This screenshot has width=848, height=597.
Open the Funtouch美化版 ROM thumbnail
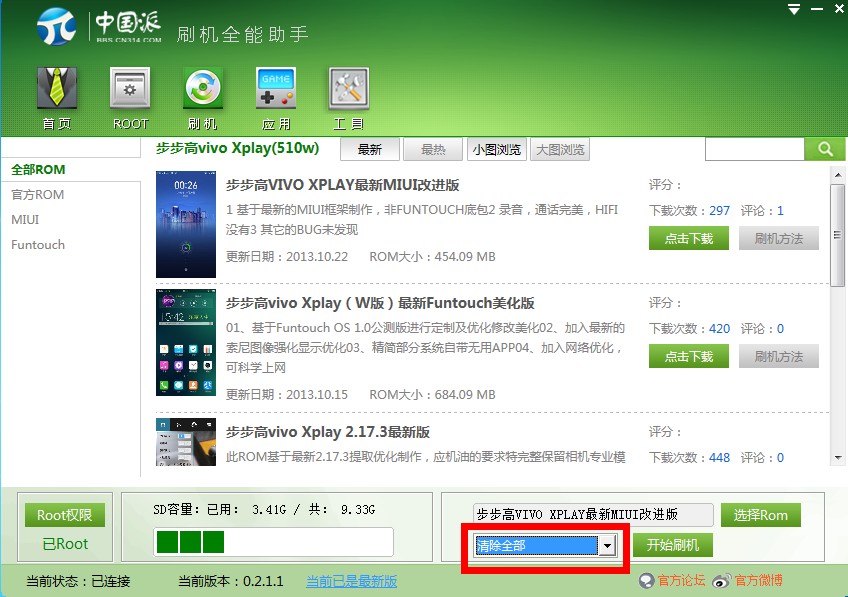[186, 342]
